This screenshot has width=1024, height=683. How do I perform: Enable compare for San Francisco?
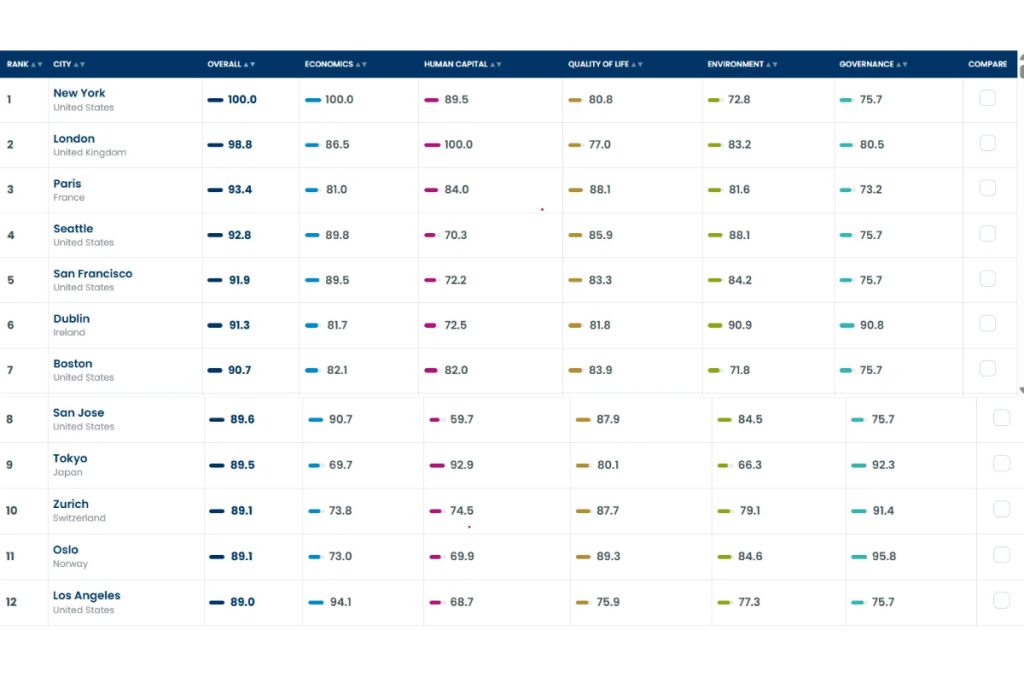point(987,279)
